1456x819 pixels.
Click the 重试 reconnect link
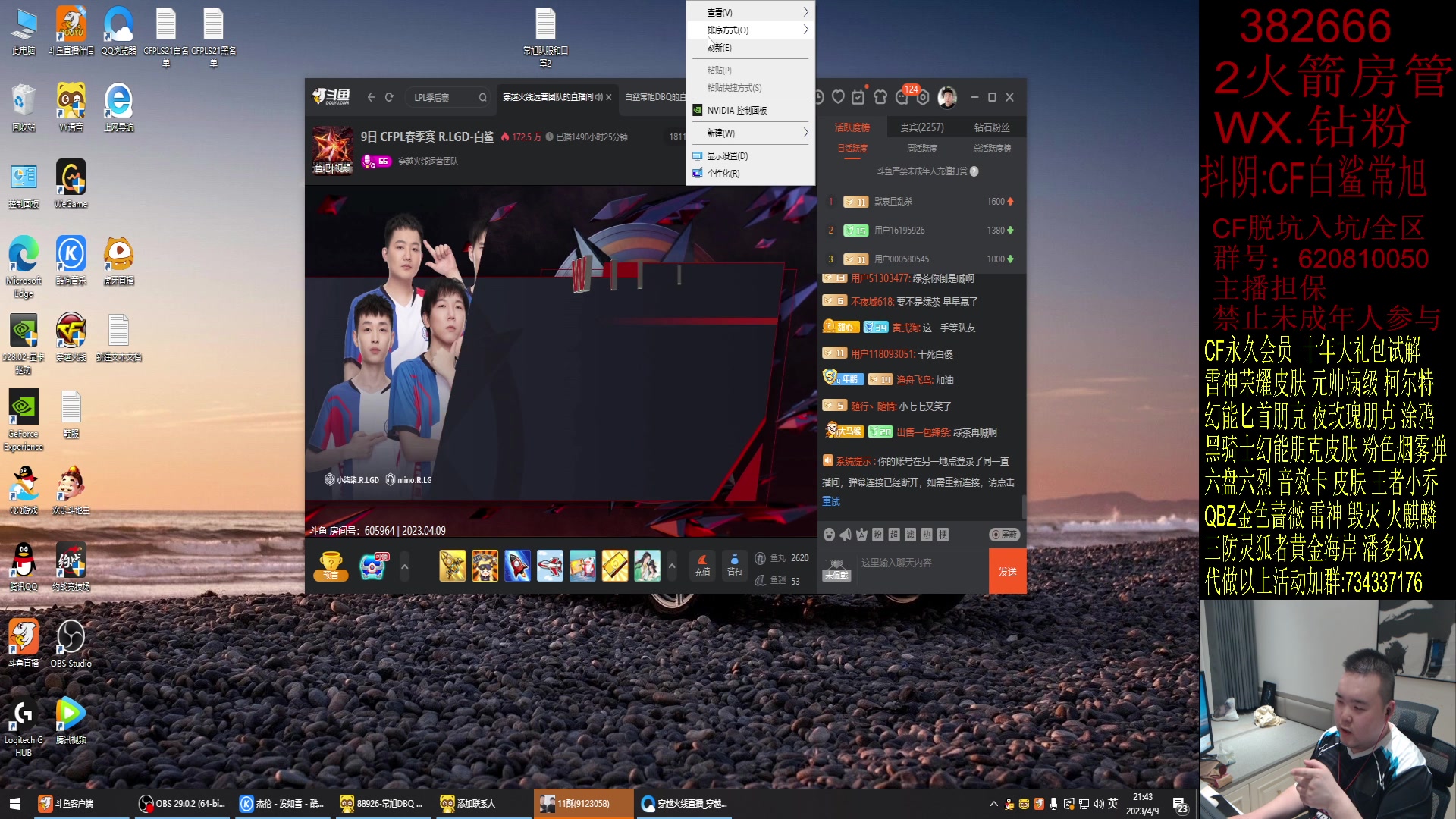pos(831,501)
